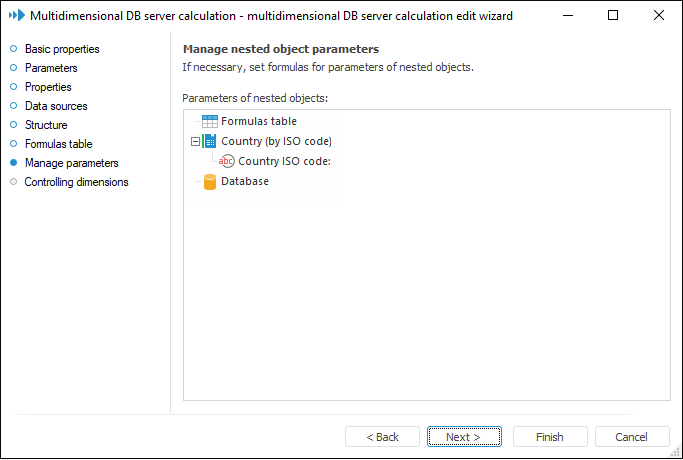This screenshot has height=460, width=683.
Task: Select Database in nested objects tree
Action: tap(244, 181)
